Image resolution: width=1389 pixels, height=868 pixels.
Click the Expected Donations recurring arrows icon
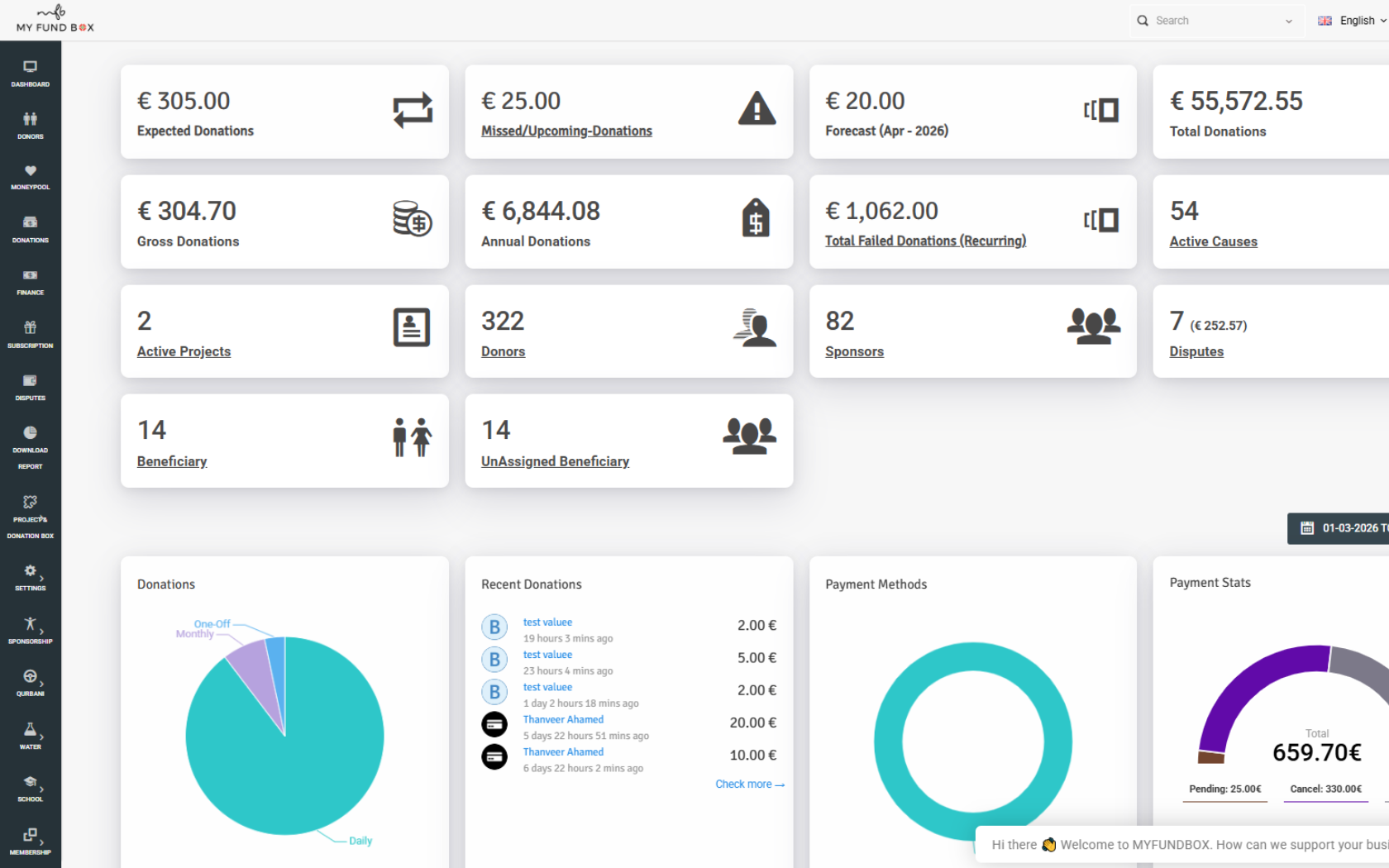[412, 110]
